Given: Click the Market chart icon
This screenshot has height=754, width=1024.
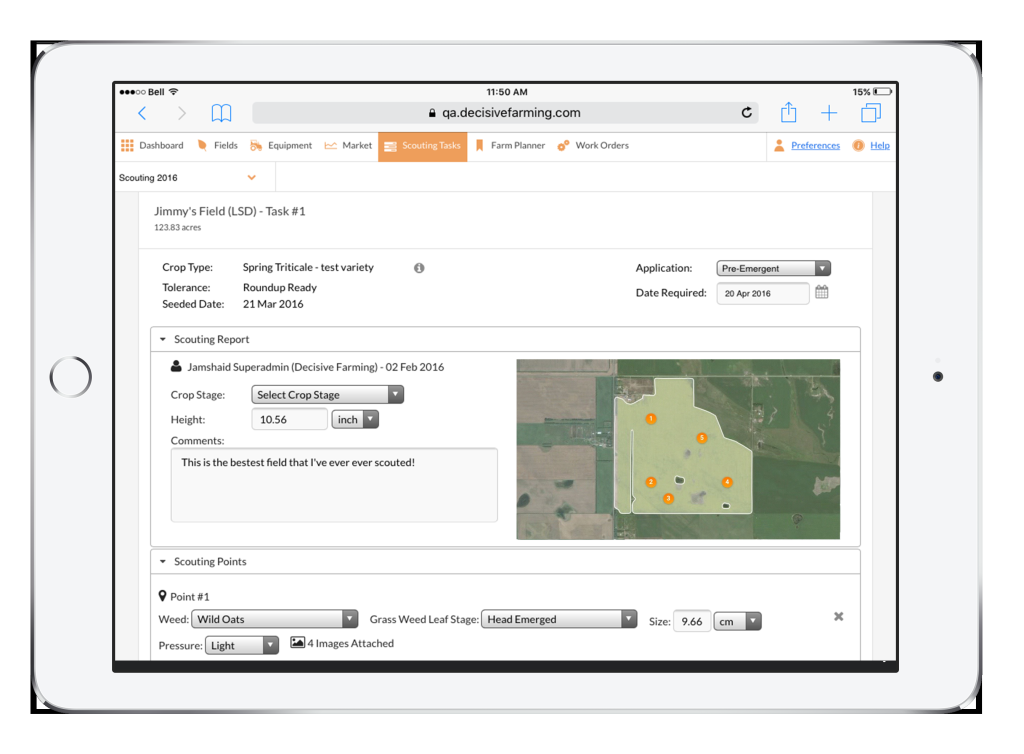Looking at the screenshot, I should [330, 146].
